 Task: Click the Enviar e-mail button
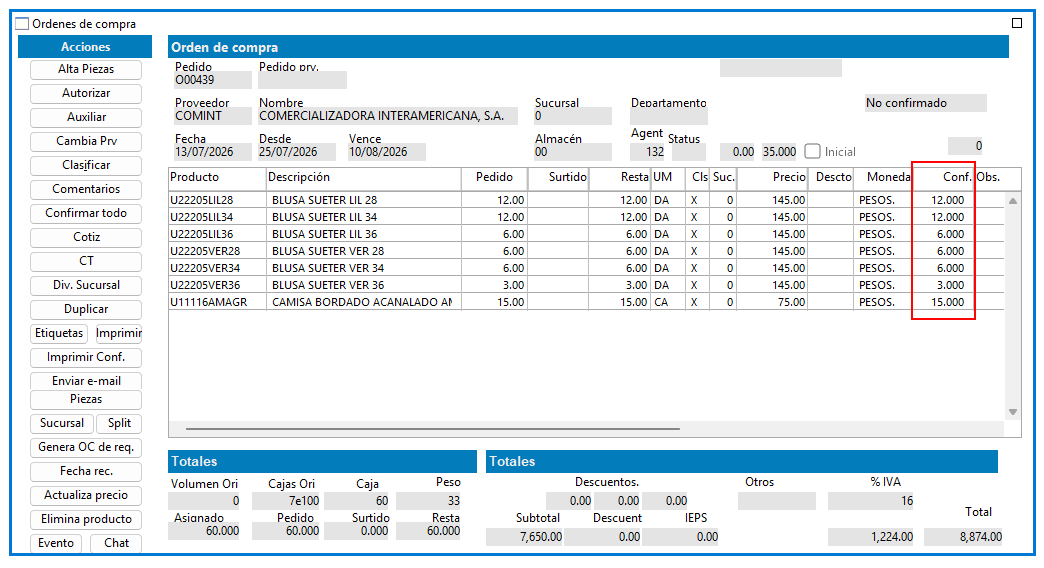(x=86, y=381)
